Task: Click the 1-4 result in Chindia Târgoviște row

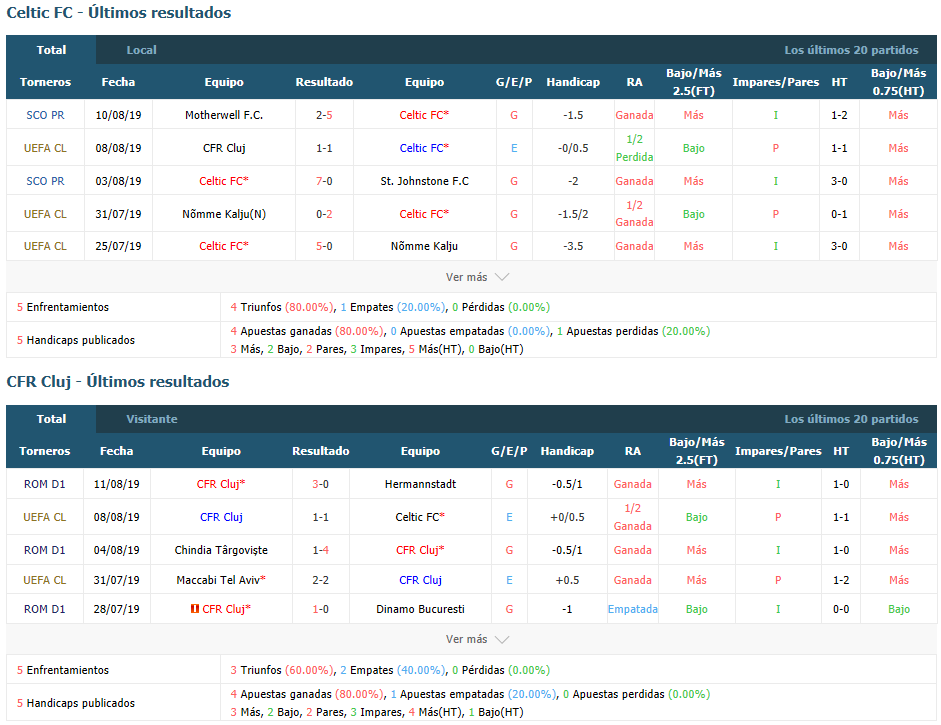Action: 320,550
